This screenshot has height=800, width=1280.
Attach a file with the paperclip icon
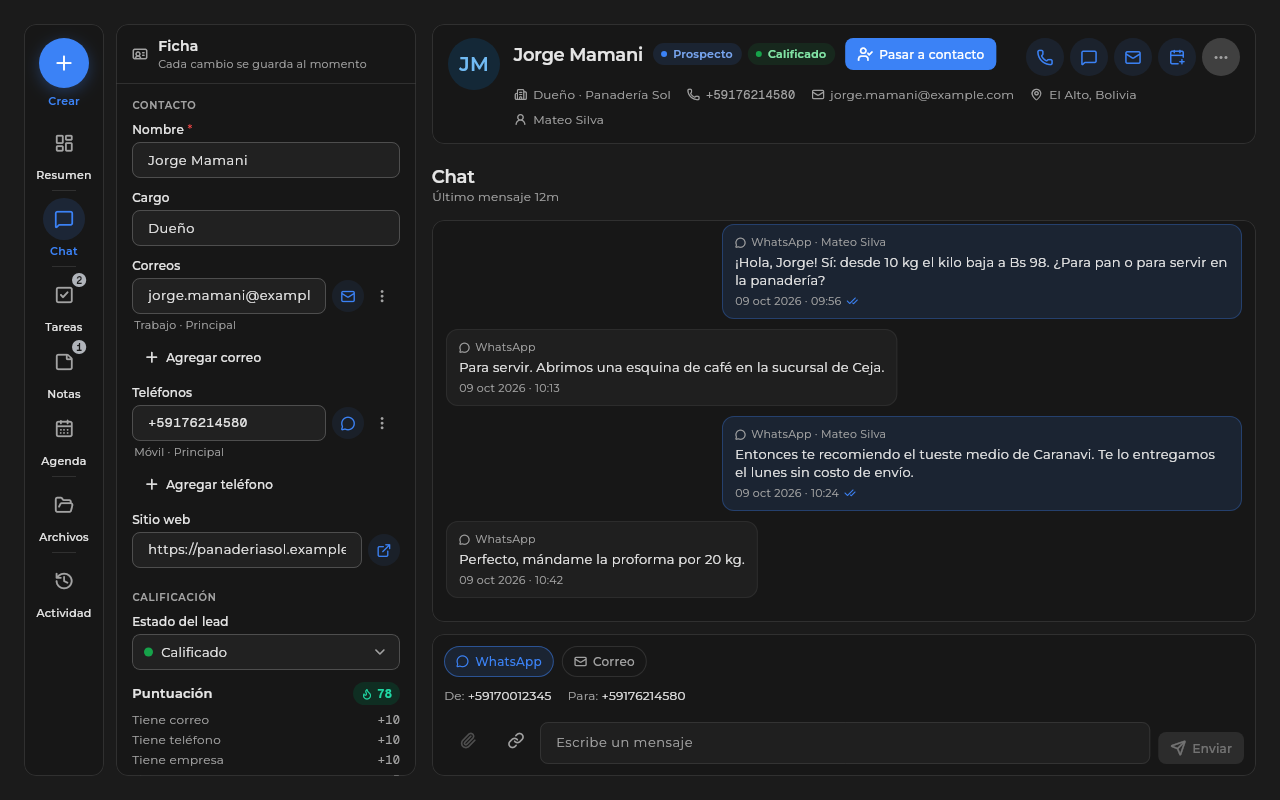(468, 741)
